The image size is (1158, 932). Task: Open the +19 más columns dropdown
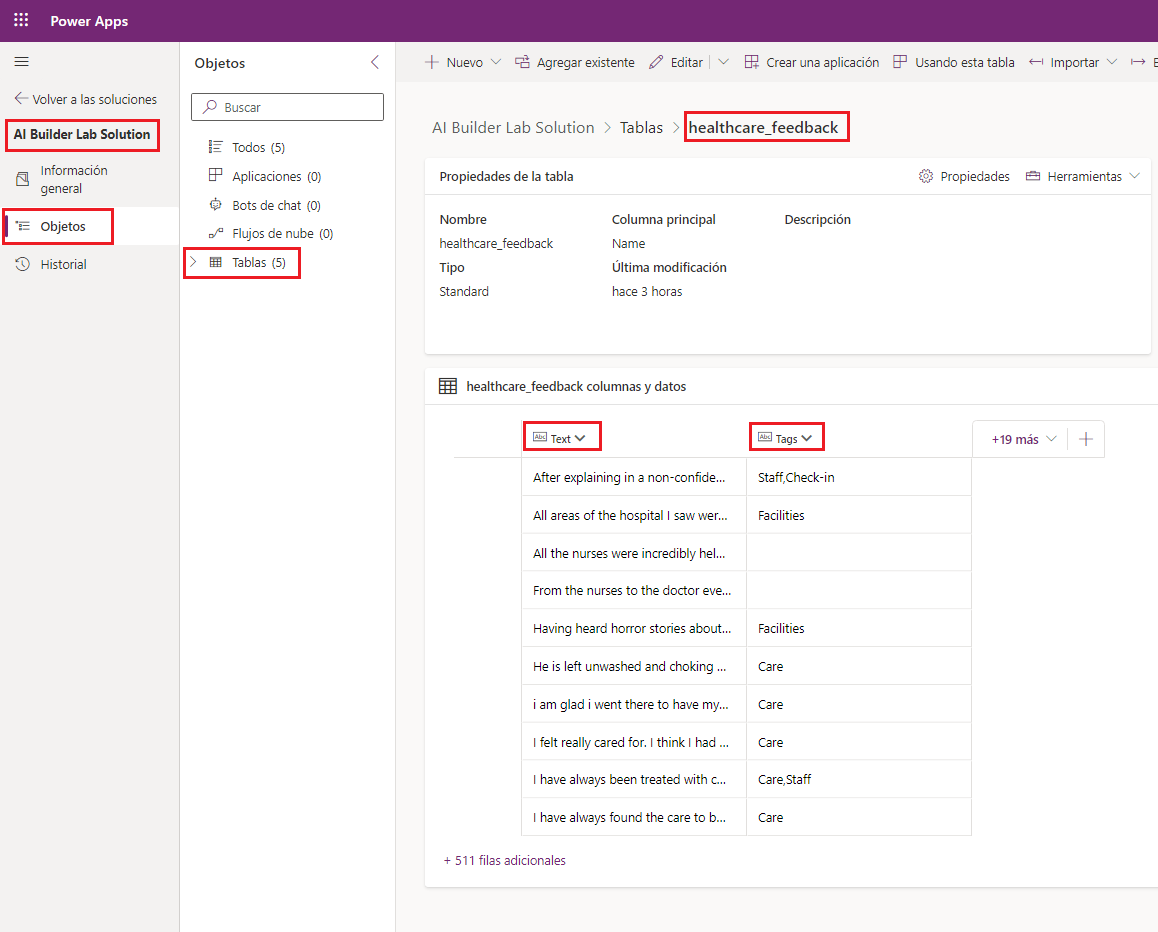(1024, 439)
